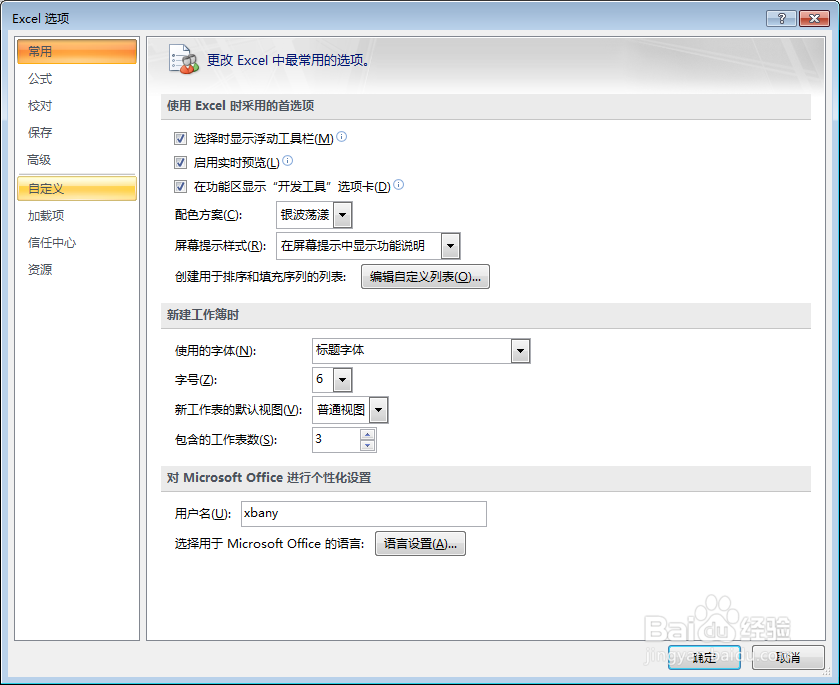
Task: Toggle 在功能区显示开发工具选项卡 checkbox
Action: [x=181, y=186]
